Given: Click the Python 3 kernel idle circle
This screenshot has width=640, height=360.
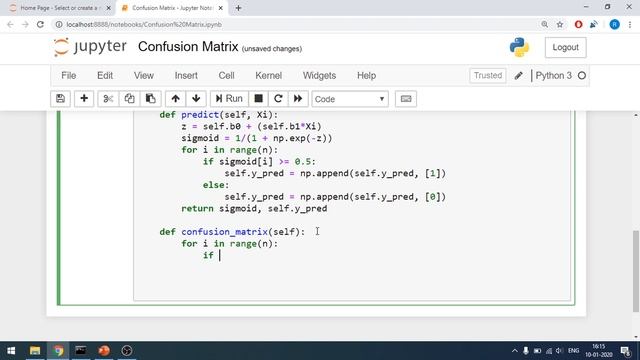Looking at the screenshot, I should click(582, 76).
